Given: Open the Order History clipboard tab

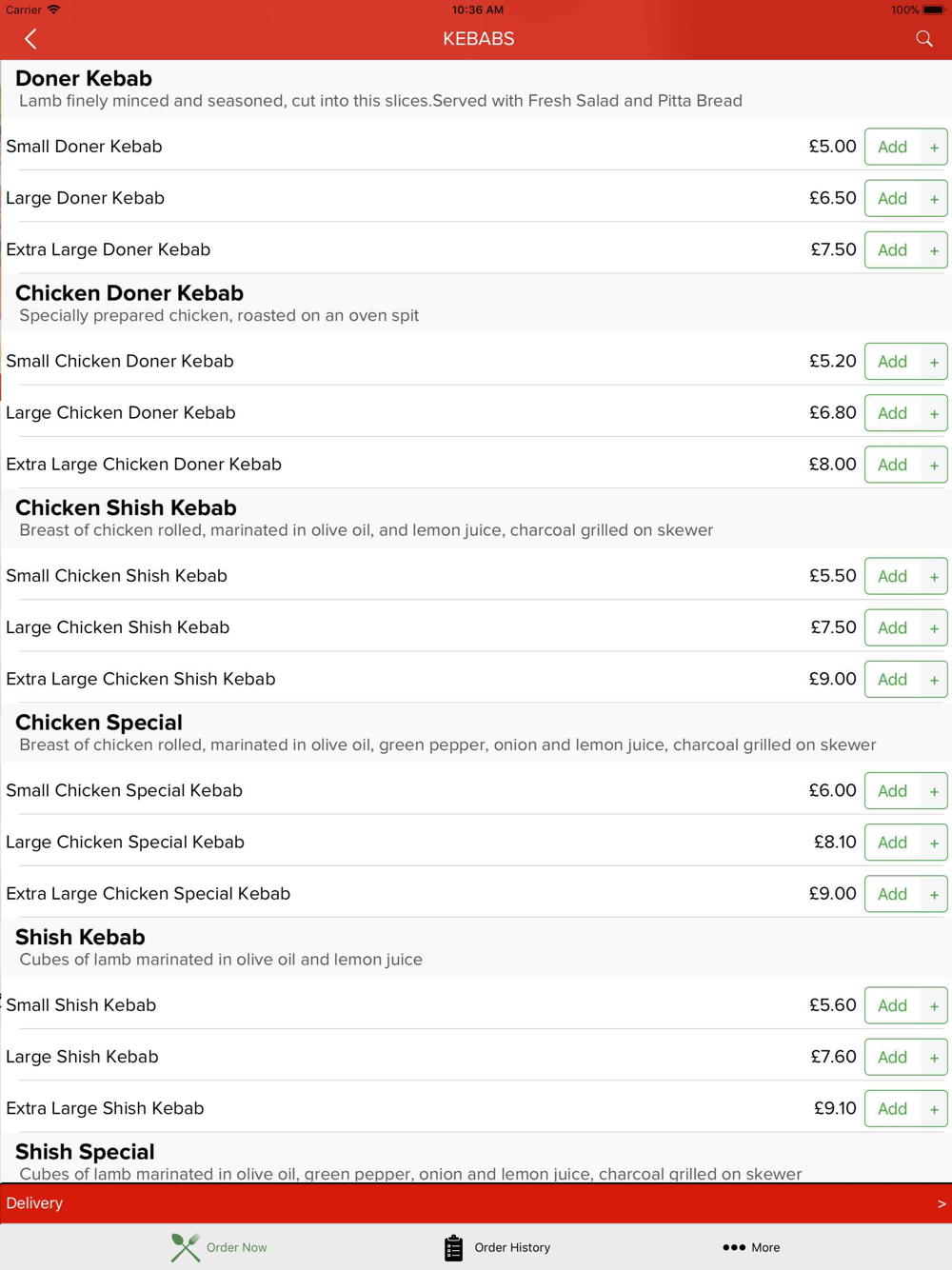Looking at the screenshot, I should 497,1247.
